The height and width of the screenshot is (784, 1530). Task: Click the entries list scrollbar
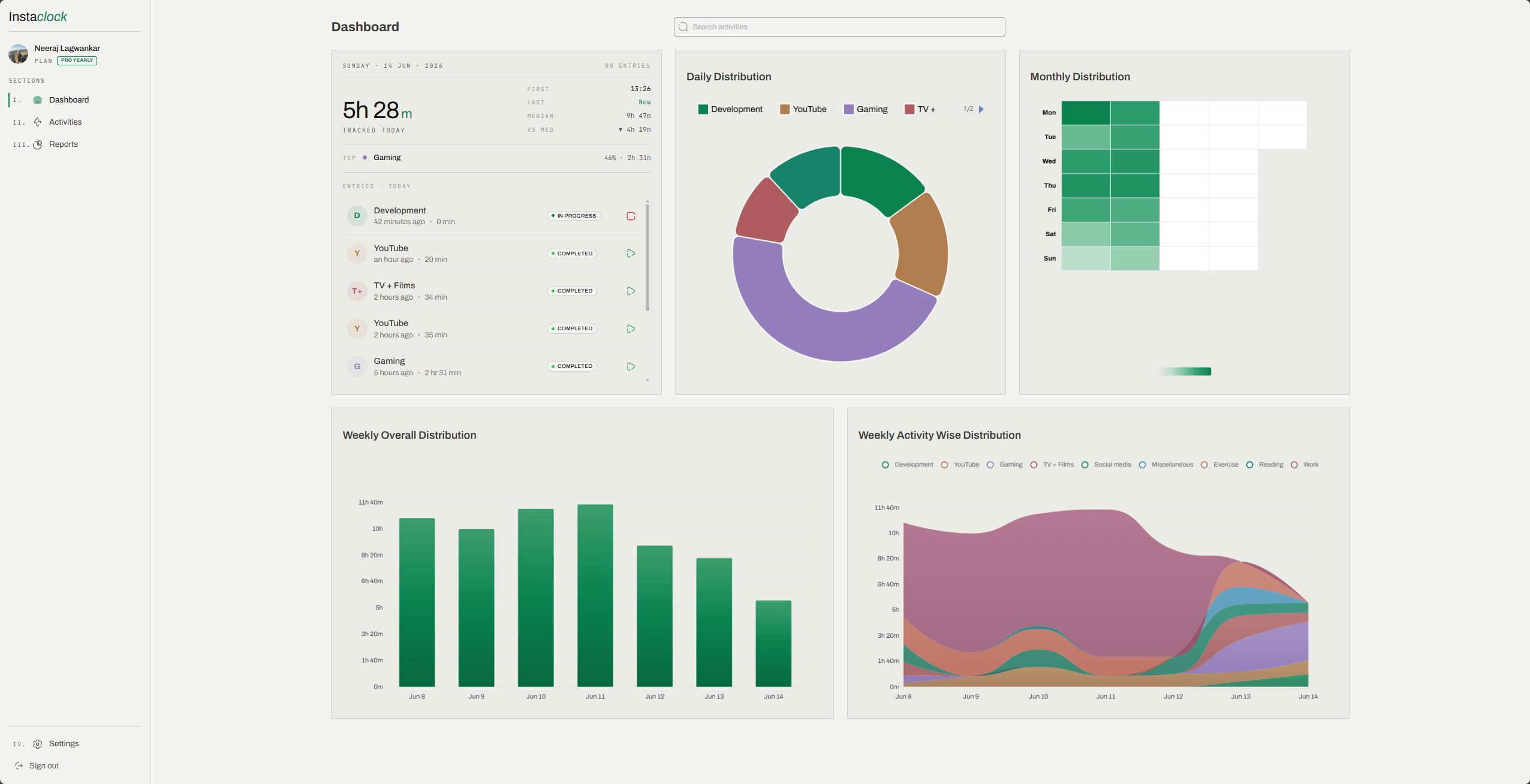(647, 258)
